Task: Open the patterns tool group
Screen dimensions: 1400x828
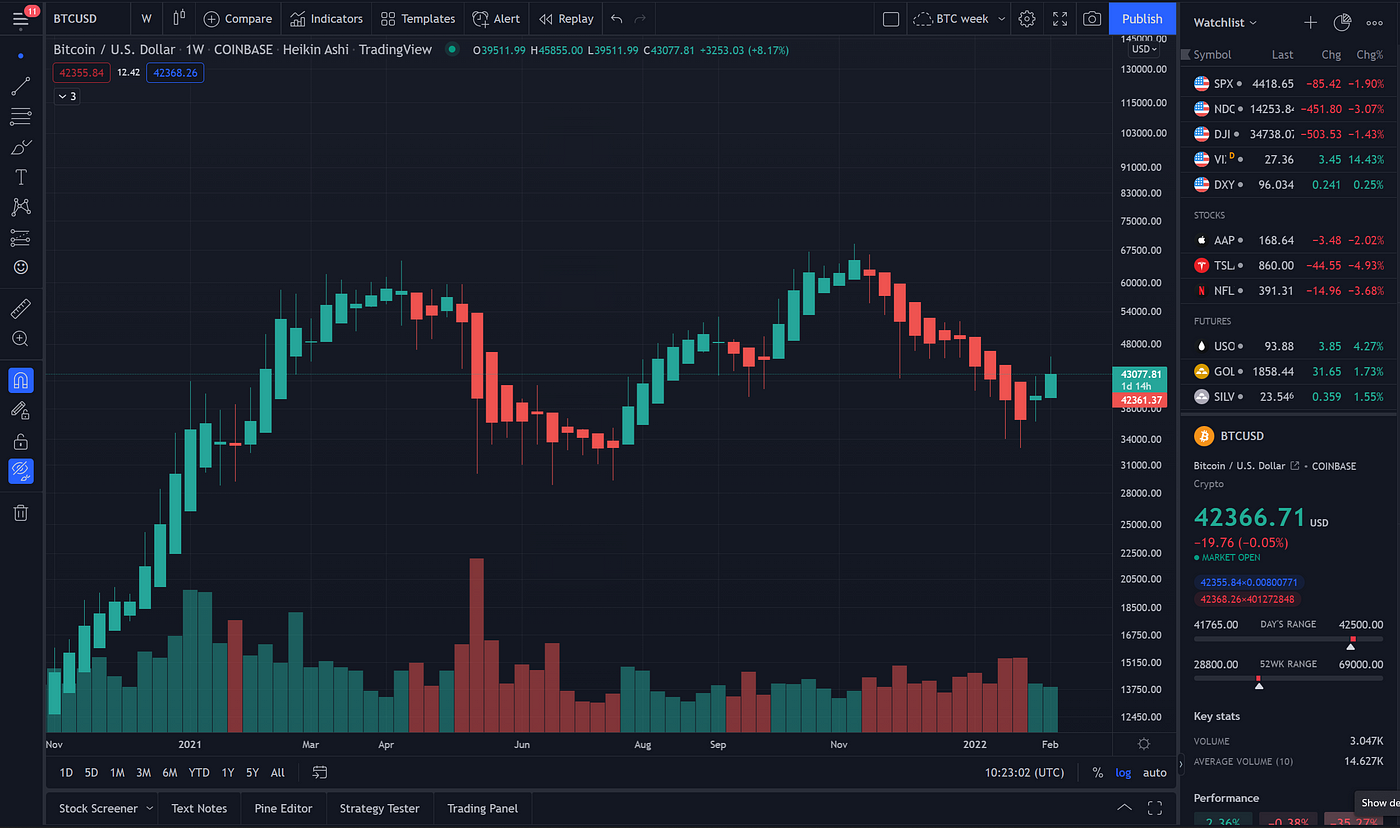Action: 21,207
